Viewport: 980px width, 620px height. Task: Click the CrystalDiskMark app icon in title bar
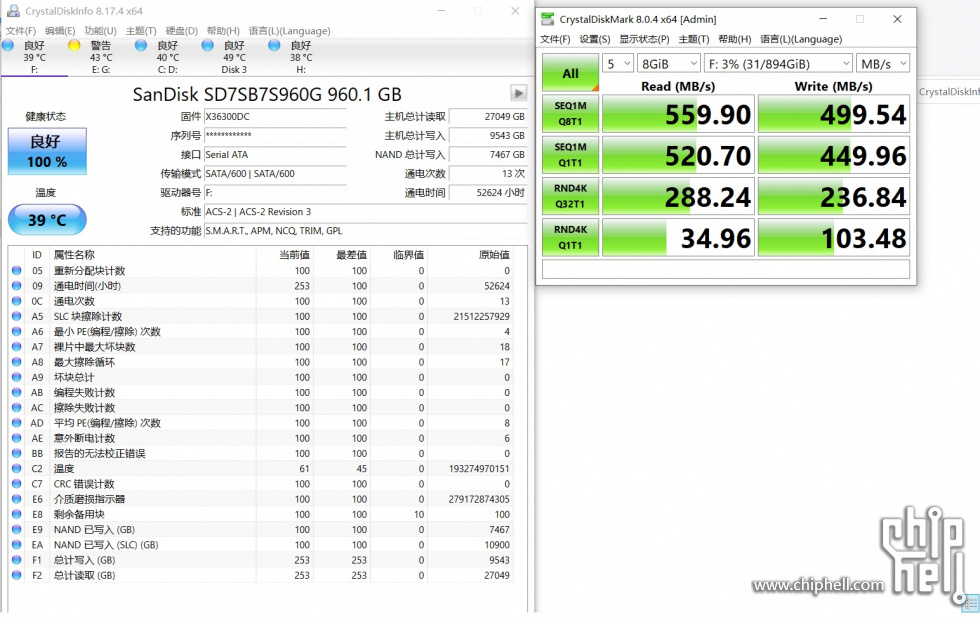pyautogui.click(x=548, y=19)
